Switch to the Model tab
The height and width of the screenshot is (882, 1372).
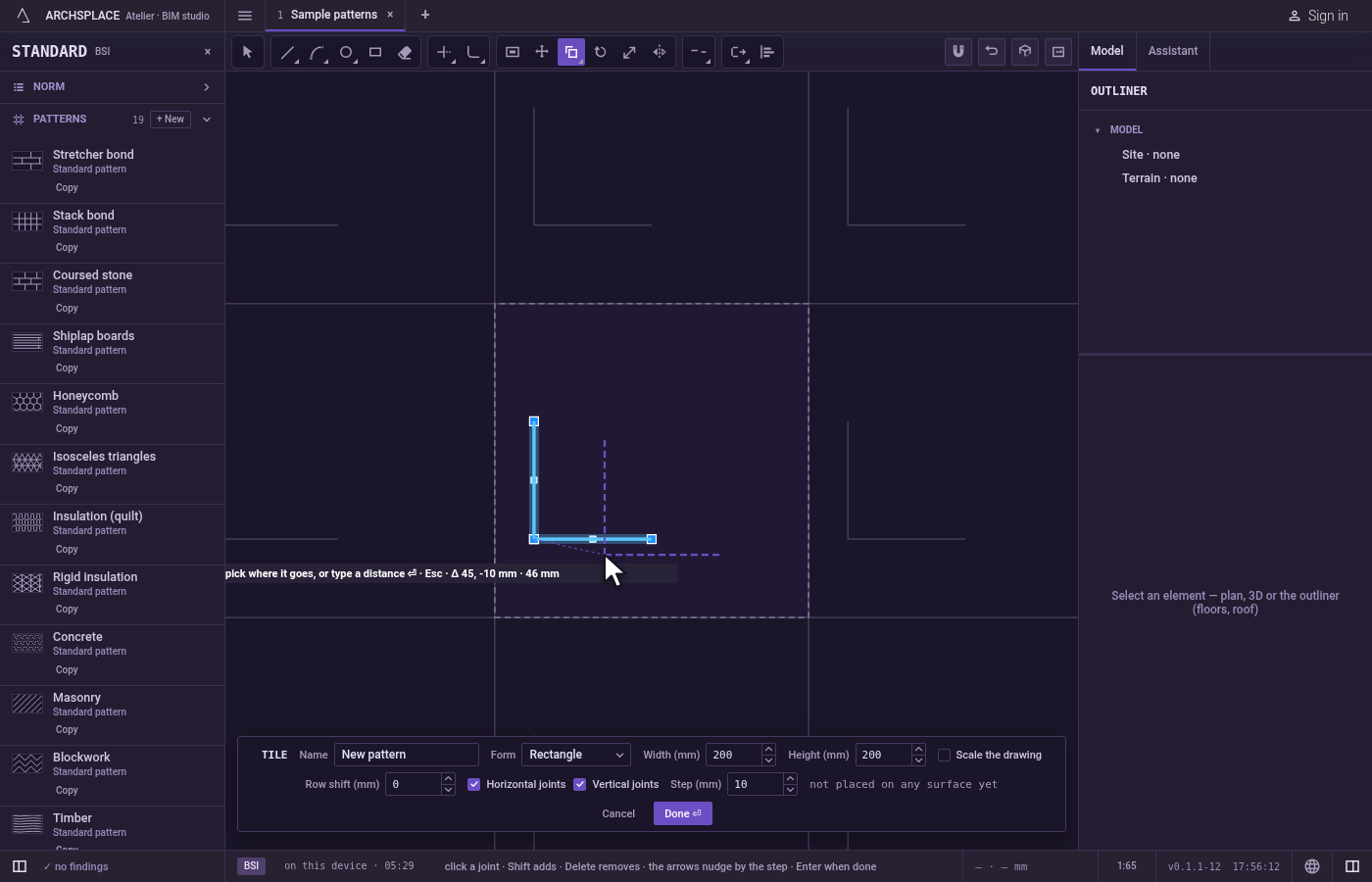(1107, 51)
